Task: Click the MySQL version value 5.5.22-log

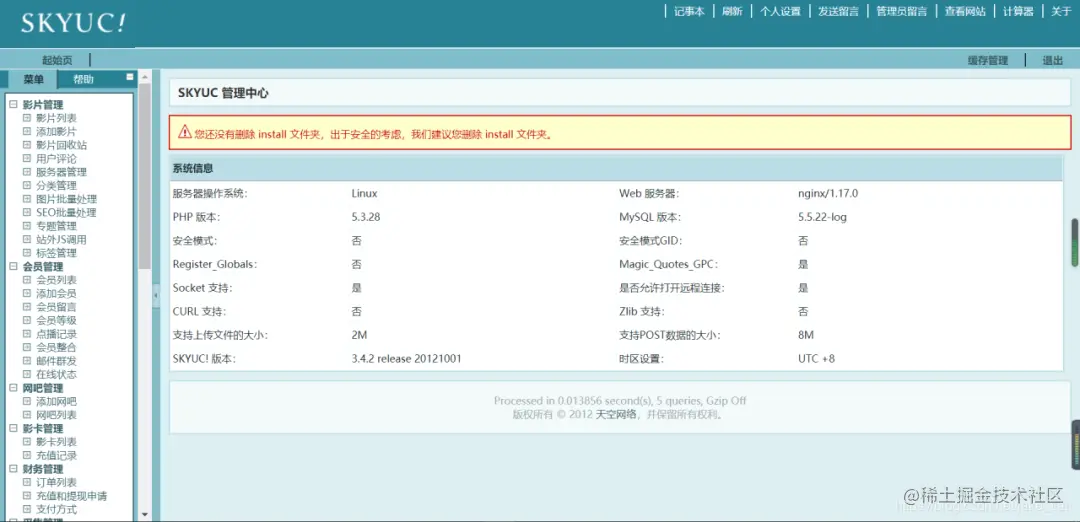Action: [822, 217]
